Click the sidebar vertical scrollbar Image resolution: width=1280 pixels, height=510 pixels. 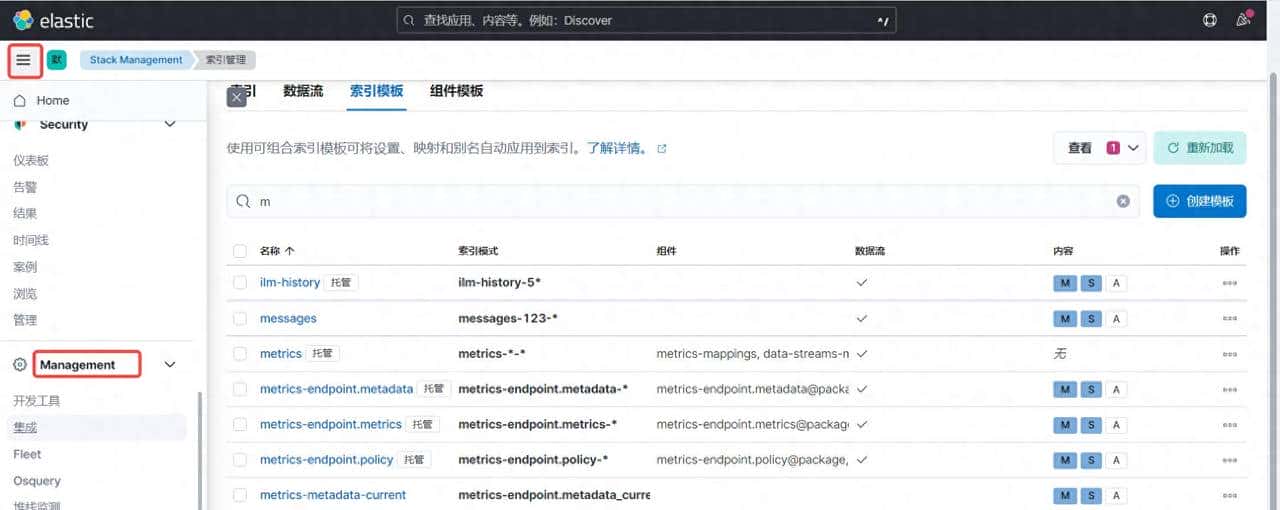[x=200, y=450]
